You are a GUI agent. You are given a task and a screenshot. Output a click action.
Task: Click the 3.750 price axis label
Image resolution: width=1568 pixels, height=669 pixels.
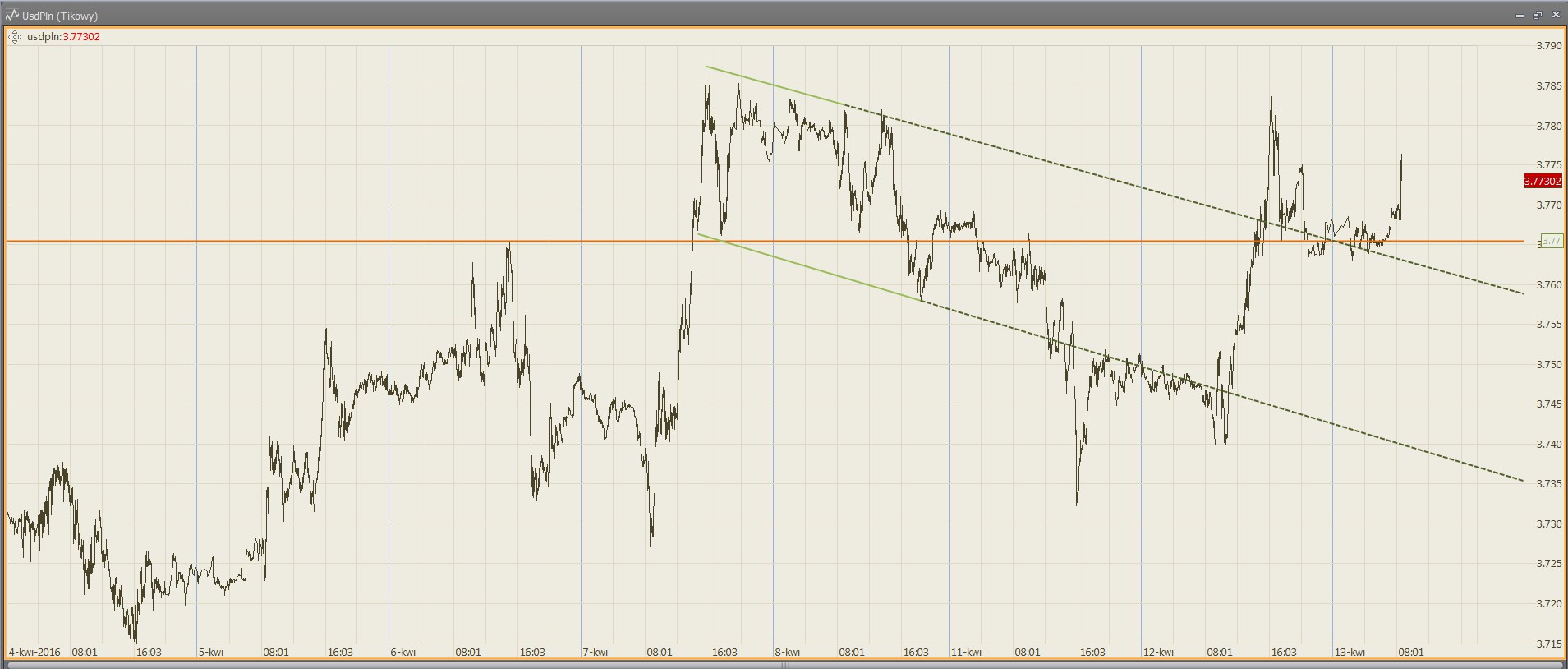click(x=1548, y=365)
